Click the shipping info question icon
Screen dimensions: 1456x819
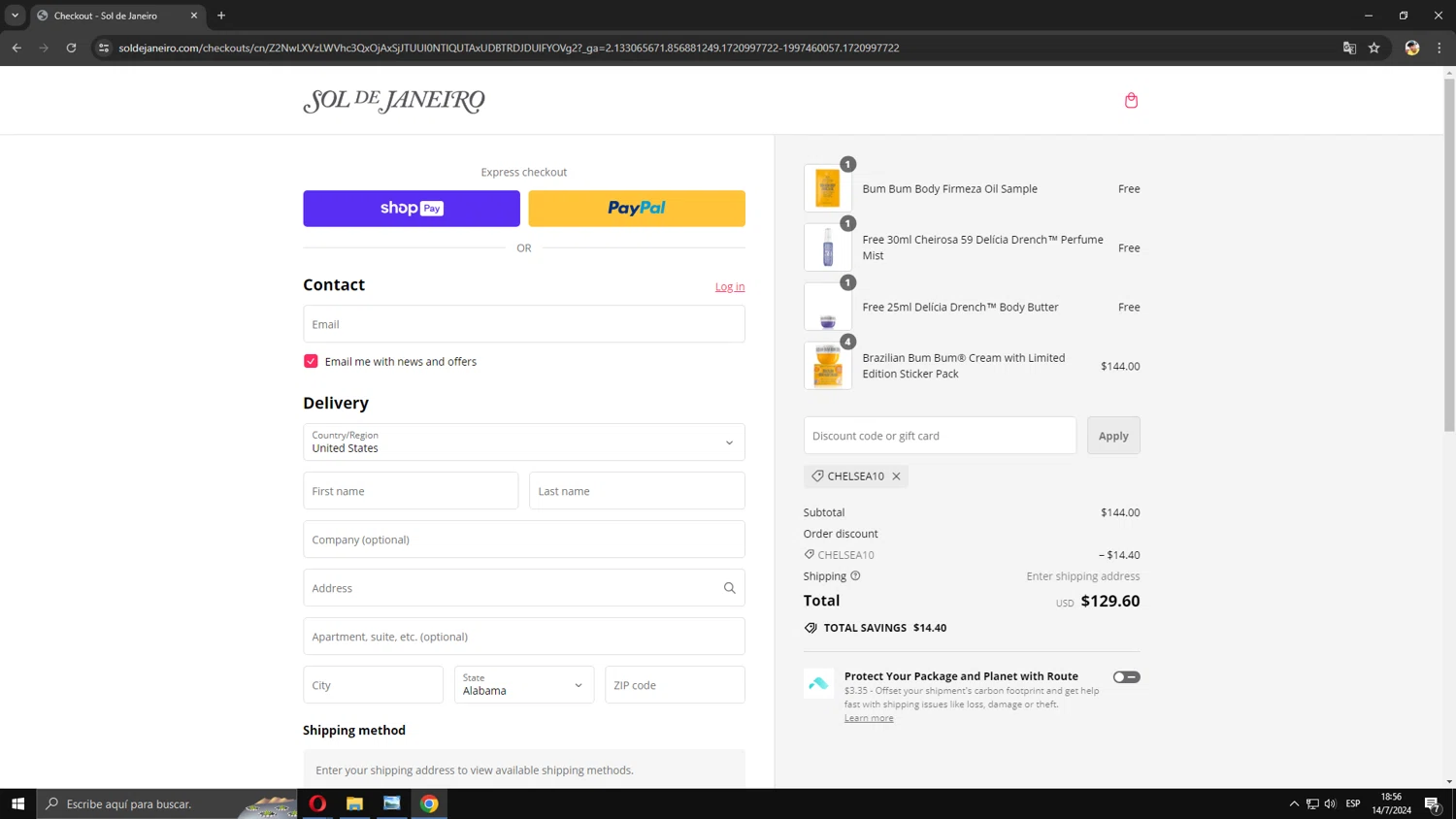(855, 576)
